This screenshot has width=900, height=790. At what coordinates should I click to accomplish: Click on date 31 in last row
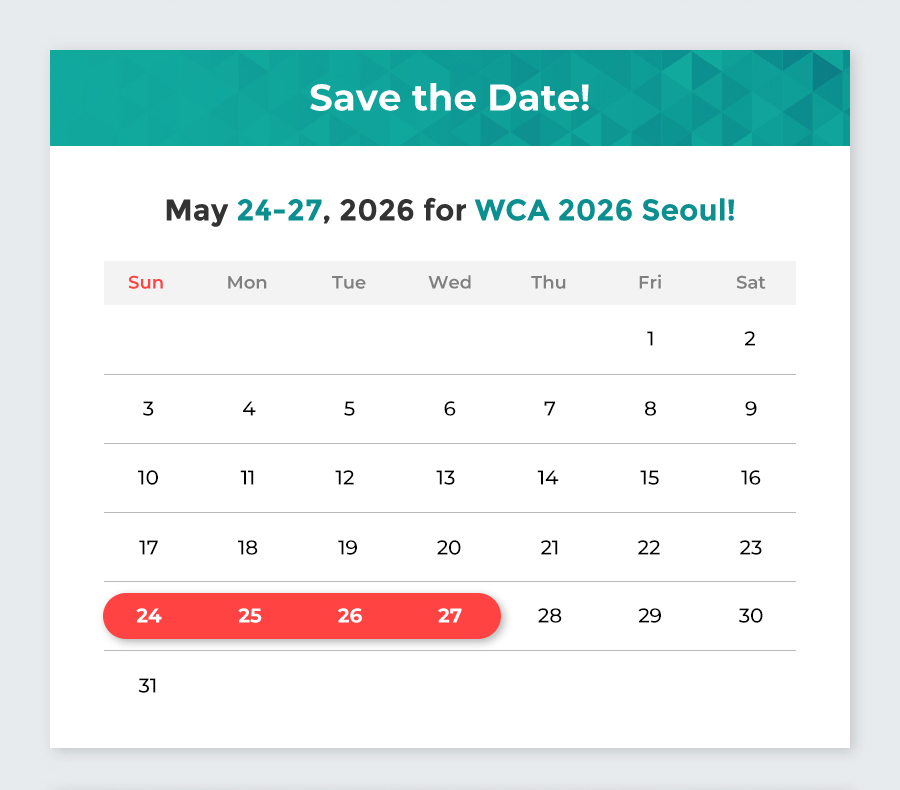tap(148, 686)
